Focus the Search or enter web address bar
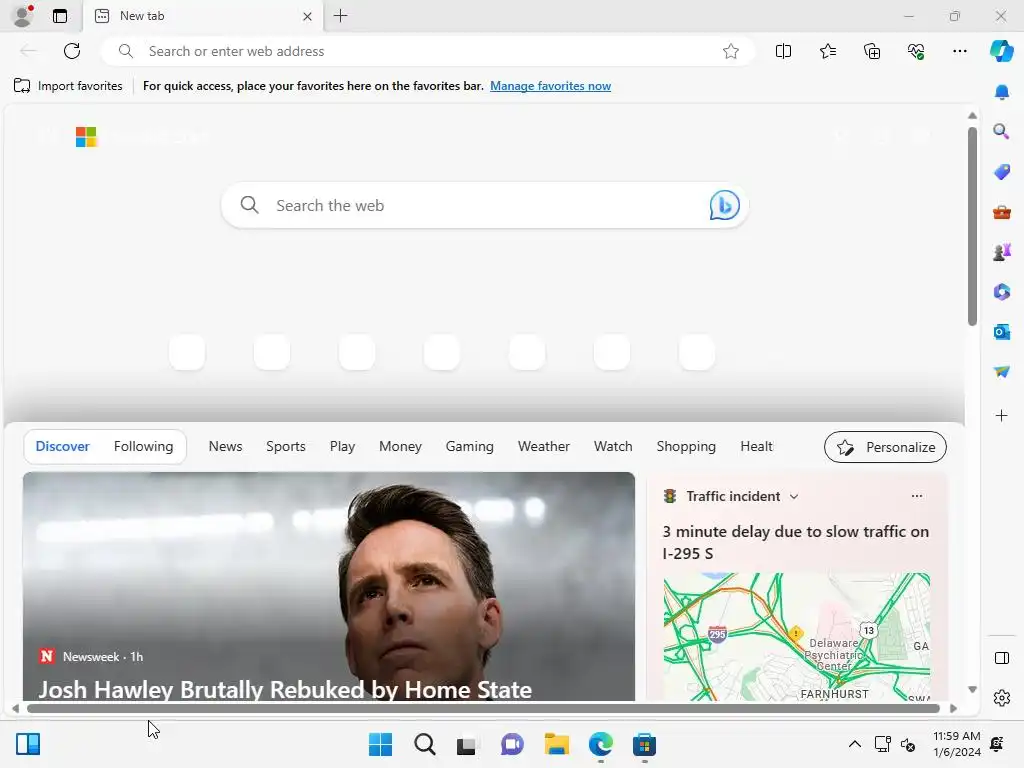The image size is (1024, 768). pyautogui.click(x=428, y=51)
